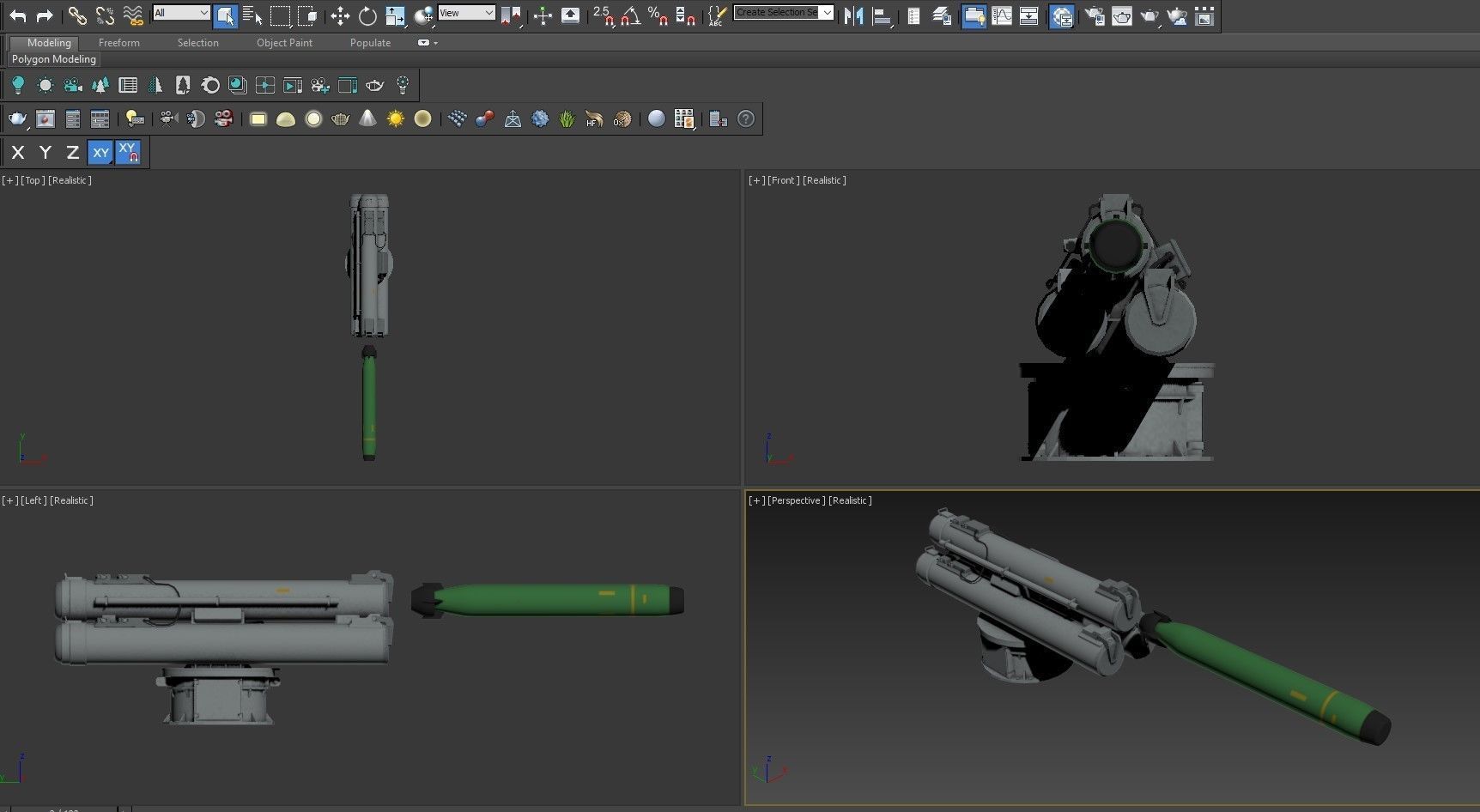Restrict transform to the Y axis
This screenshot has height=812, width=1480.
45,153
